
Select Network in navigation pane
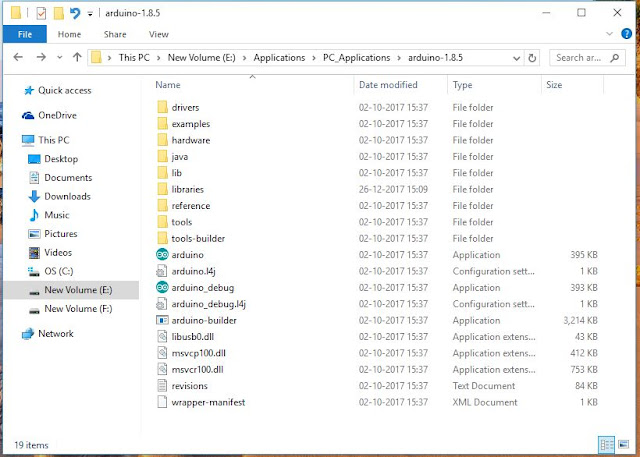[x=56, y=334]
